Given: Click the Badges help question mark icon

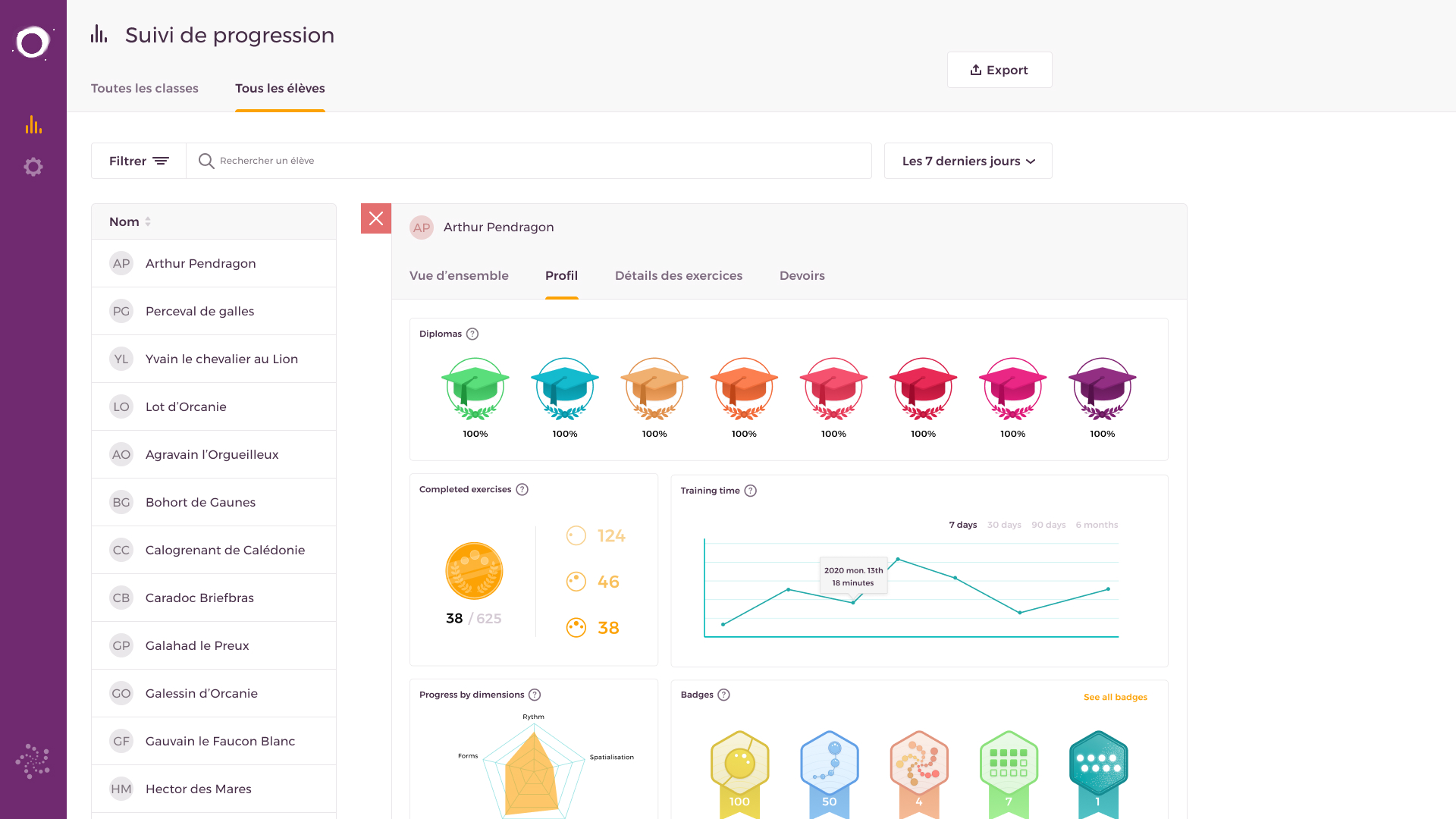Looking at the screenshot, I should pos(723,695).
